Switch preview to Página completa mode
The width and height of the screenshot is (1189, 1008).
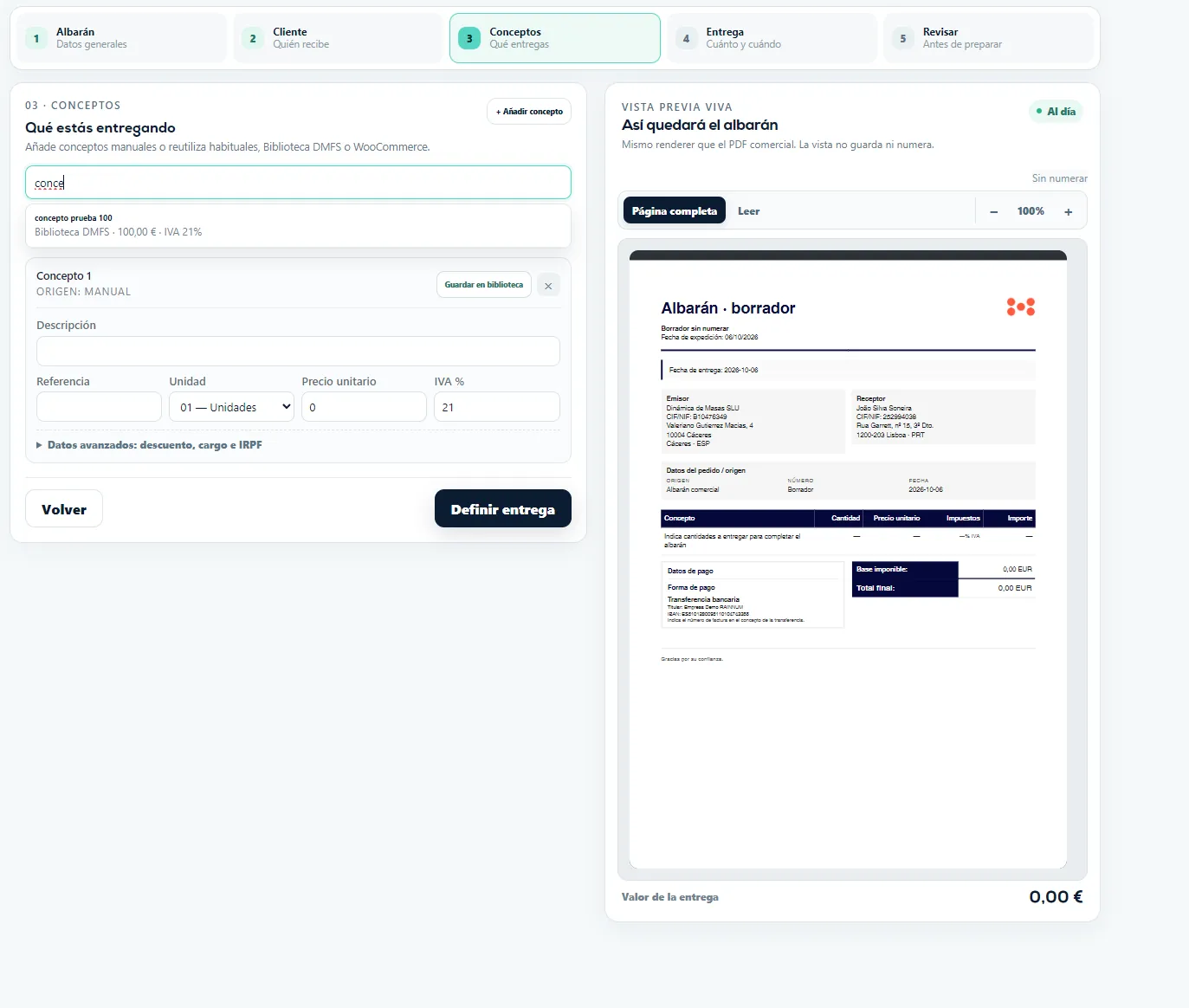(x=674, y=210)
